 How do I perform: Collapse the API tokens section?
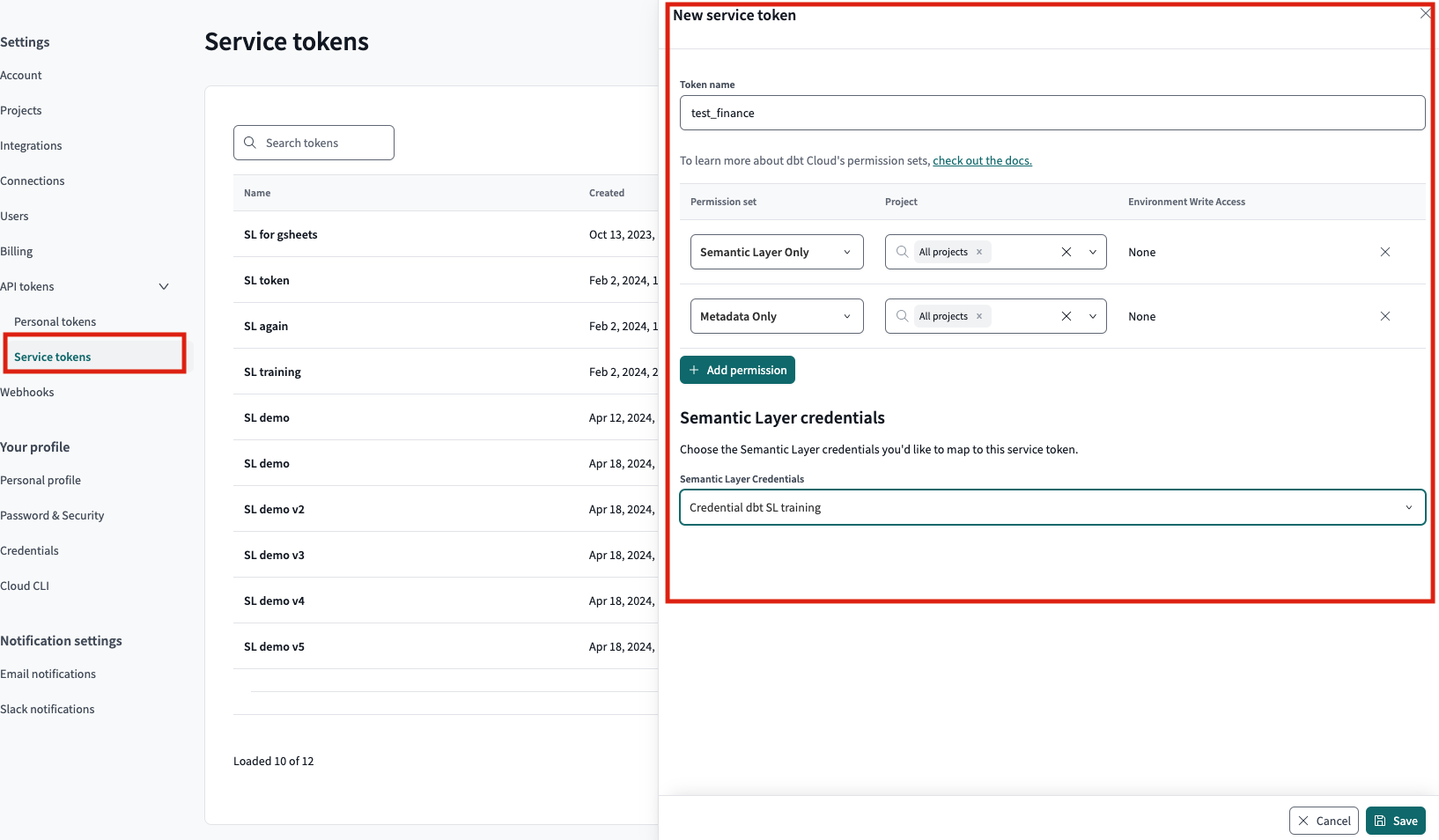(163, 286)
